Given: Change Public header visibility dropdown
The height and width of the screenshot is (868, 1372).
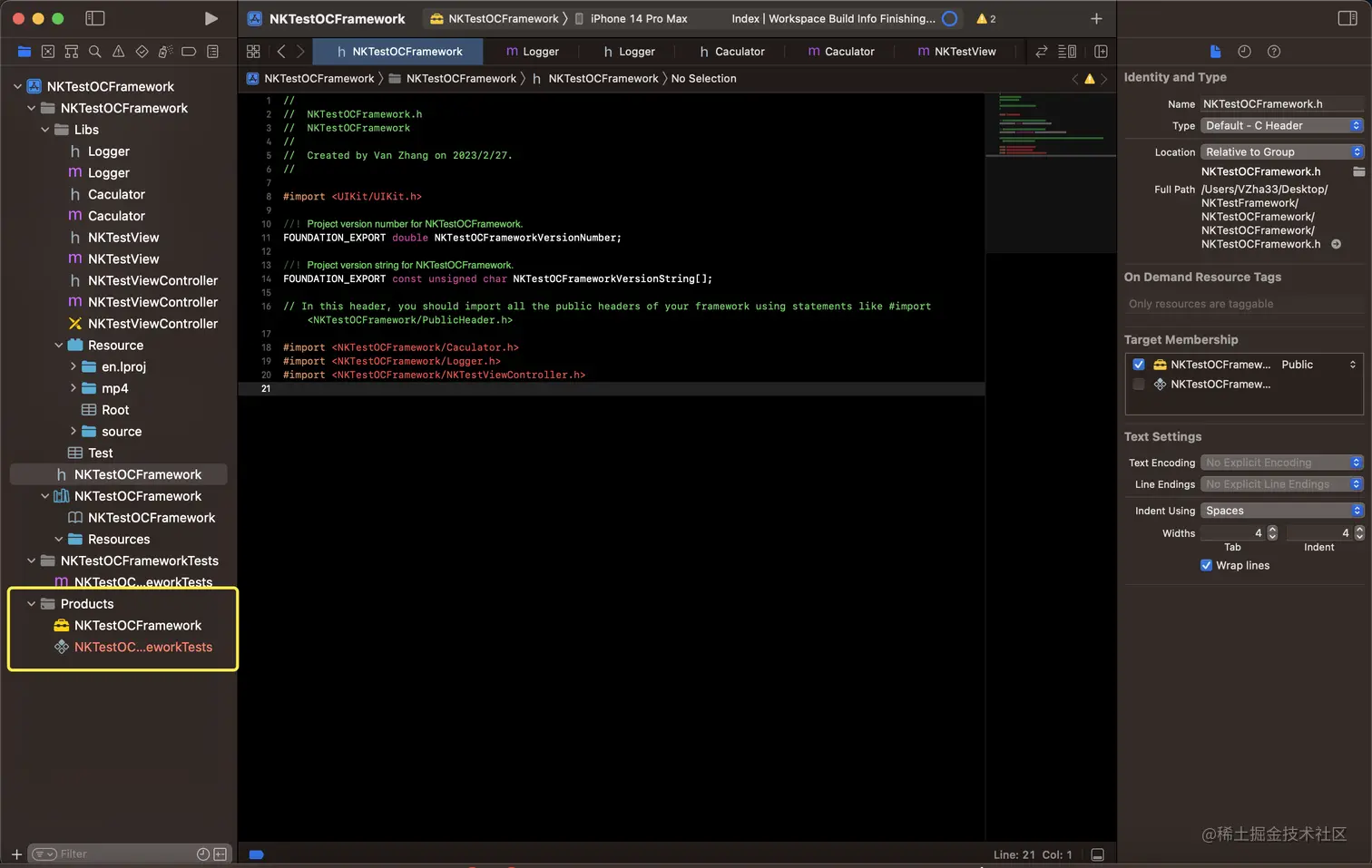Looking at the screenshot, I should tap(1318, 365).
